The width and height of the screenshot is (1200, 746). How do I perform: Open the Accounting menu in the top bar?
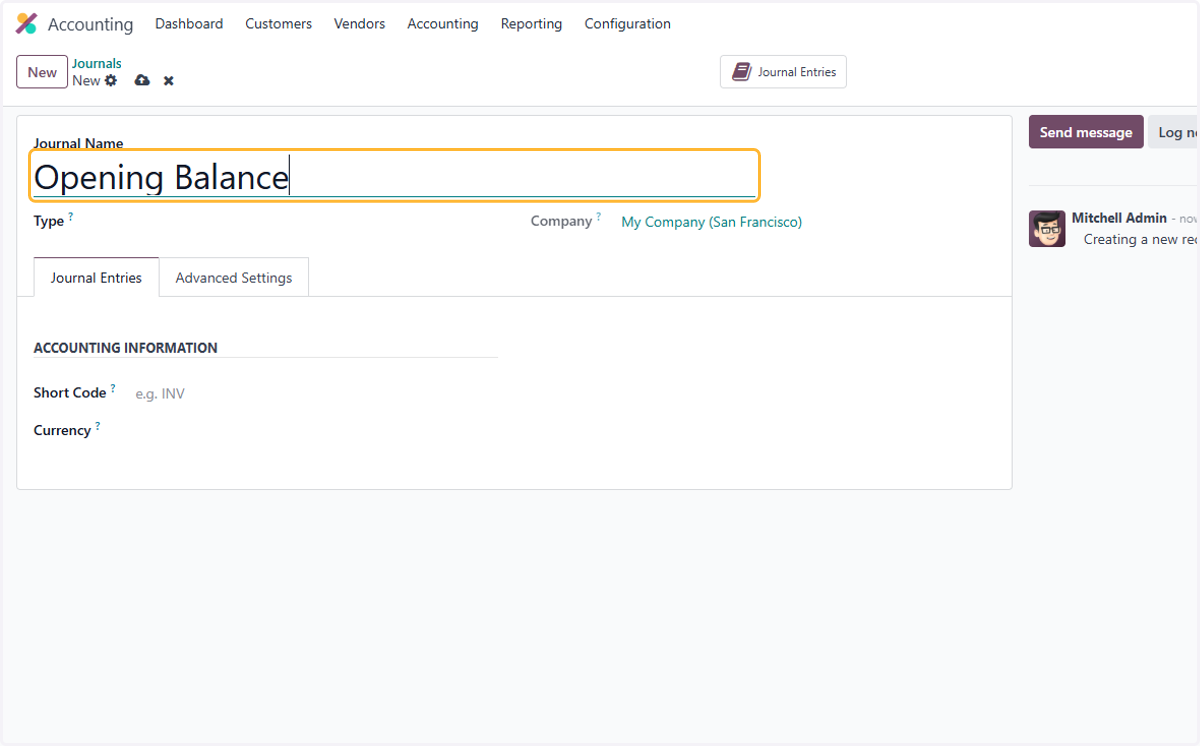442,24
